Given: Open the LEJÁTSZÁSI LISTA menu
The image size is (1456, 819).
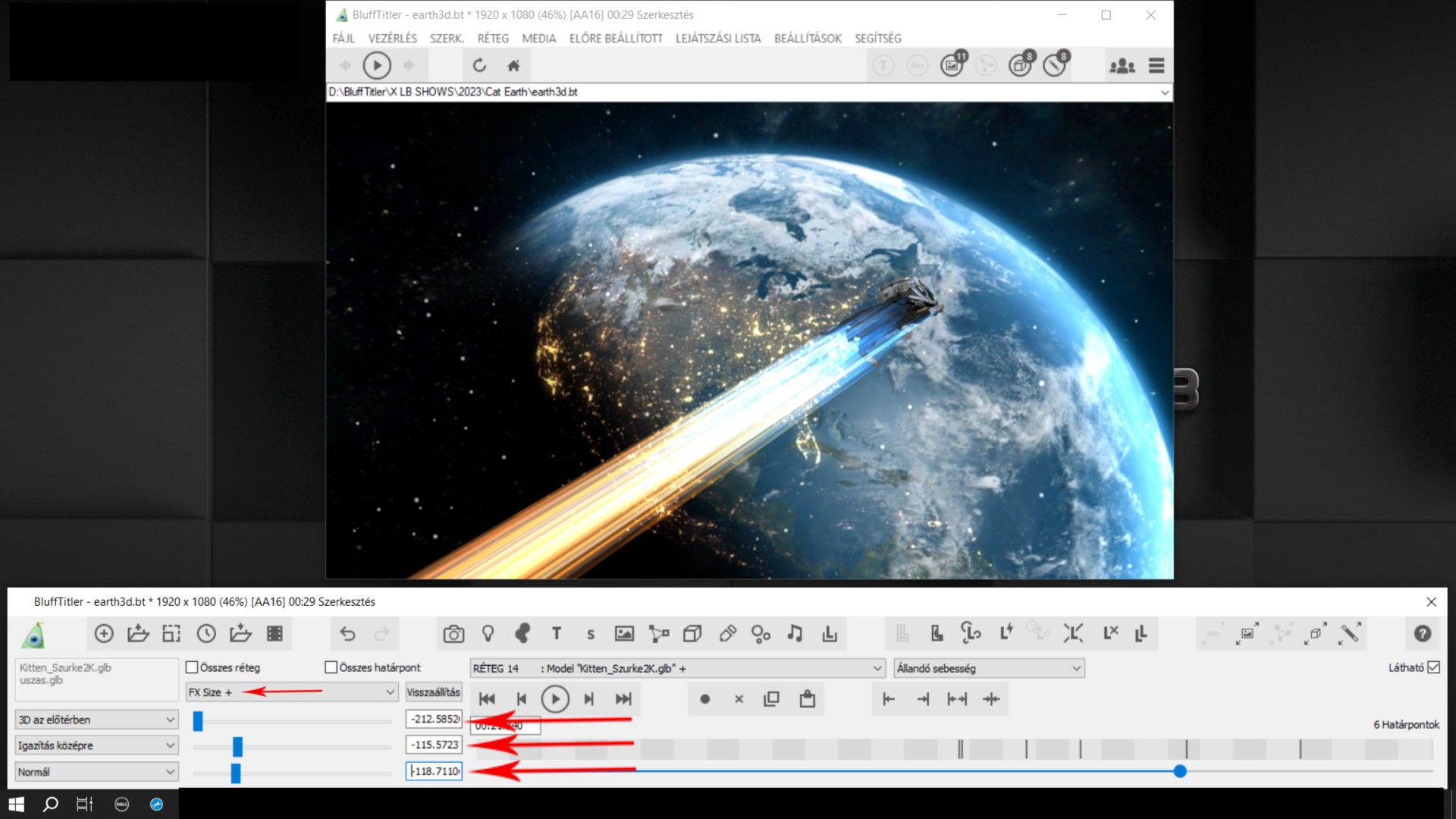Looking at the screenshot, I should click(718, 38).
